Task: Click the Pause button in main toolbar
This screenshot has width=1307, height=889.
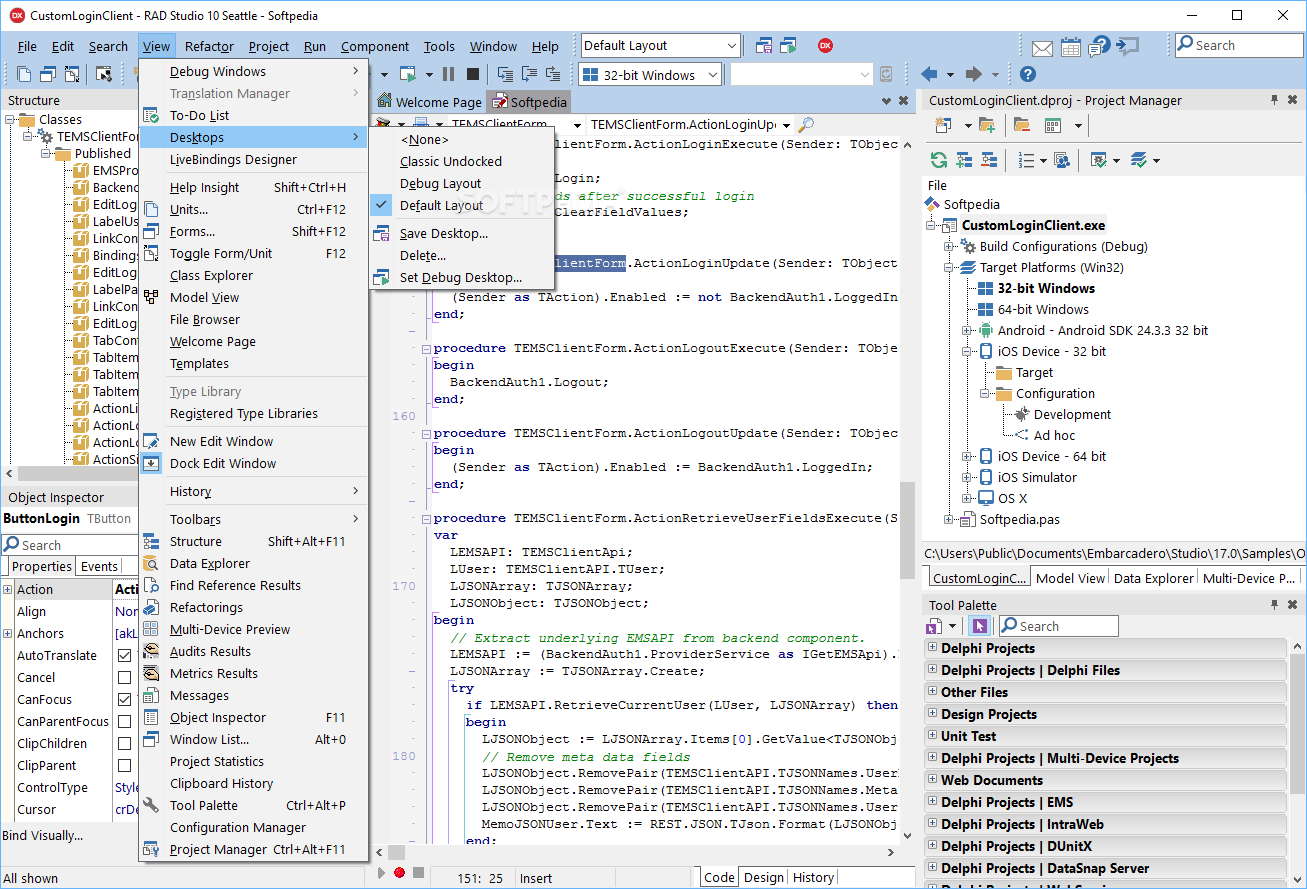Action: [448, 74]
